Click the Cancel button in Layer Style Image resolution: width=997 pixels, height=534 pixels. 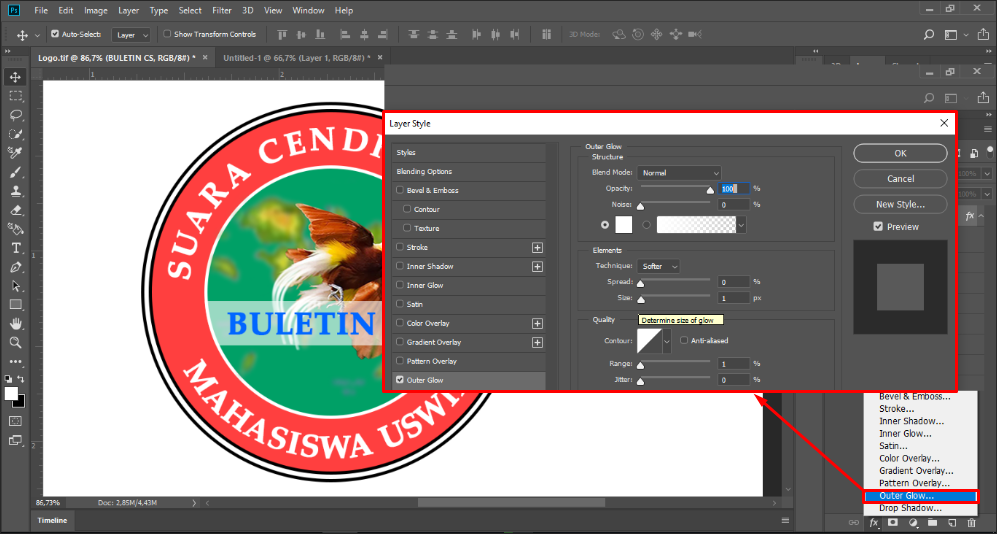(900, 179)
